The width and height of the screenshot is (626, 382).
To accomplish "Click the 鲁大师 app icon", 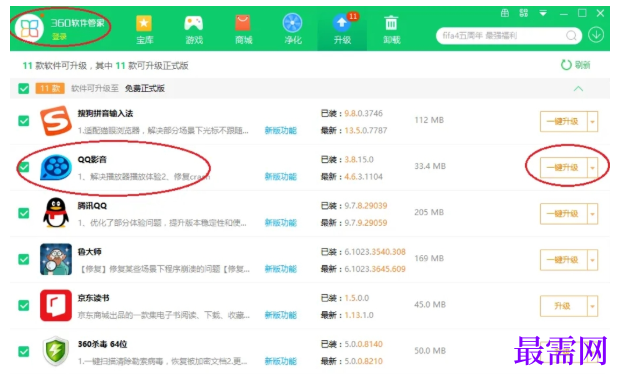I will [x=56, y=259].
